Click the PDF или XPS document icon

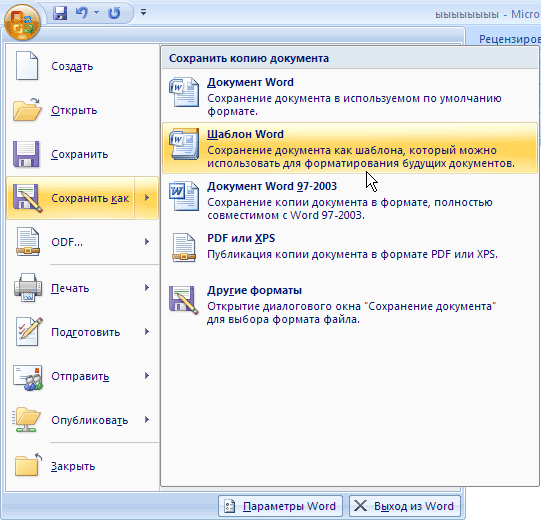point(184,248)
